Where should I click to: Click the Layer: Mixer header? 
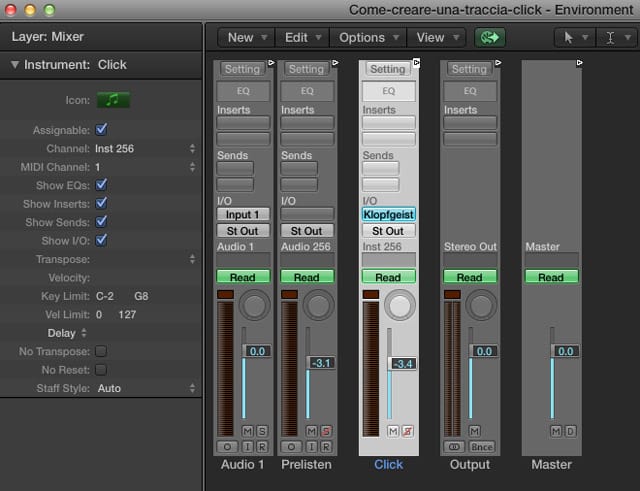(x=101, y=37)
